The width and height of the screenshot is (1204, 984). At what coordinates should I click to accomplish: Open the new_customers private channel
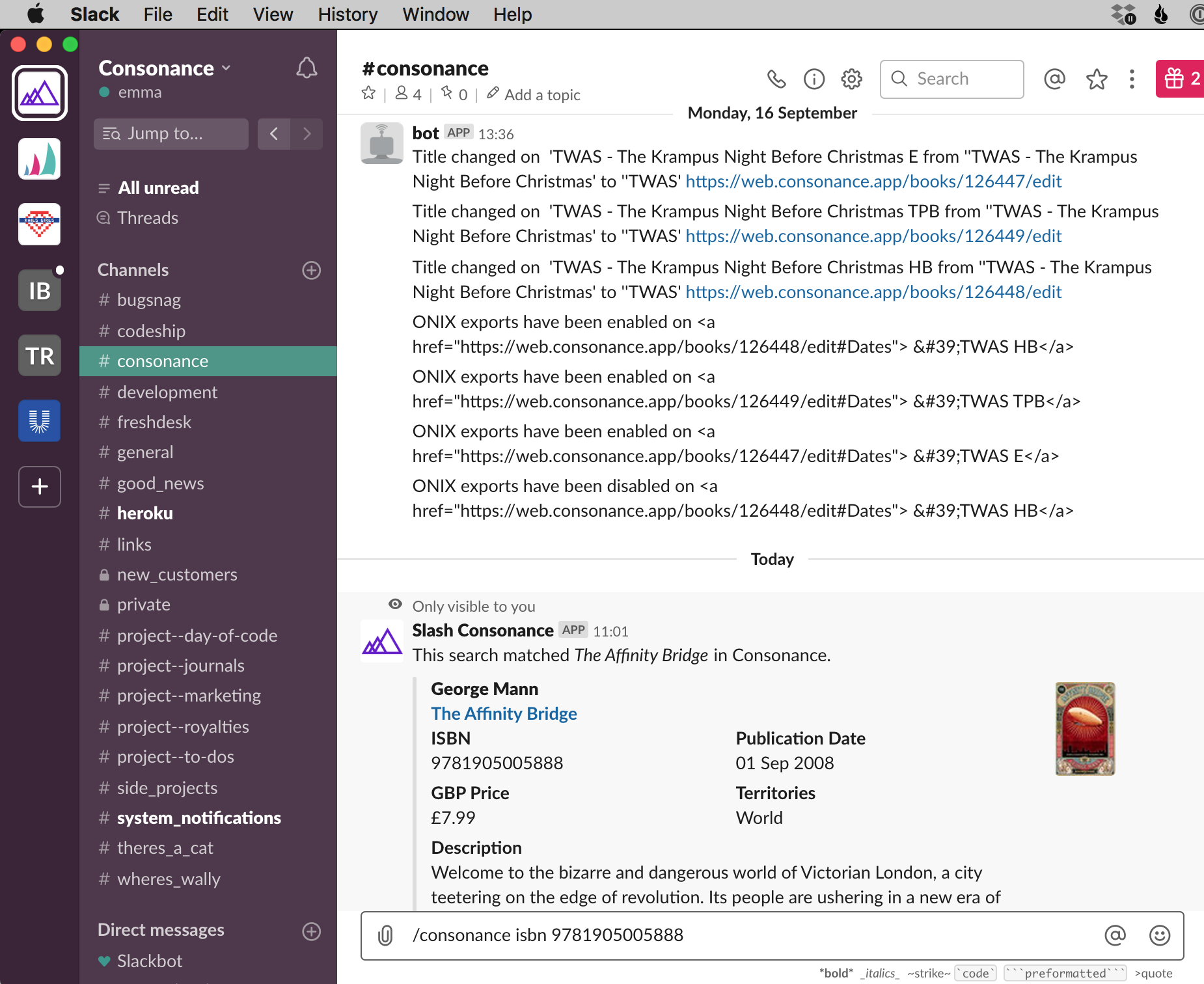pyautogui.click(x=208, y=575)
